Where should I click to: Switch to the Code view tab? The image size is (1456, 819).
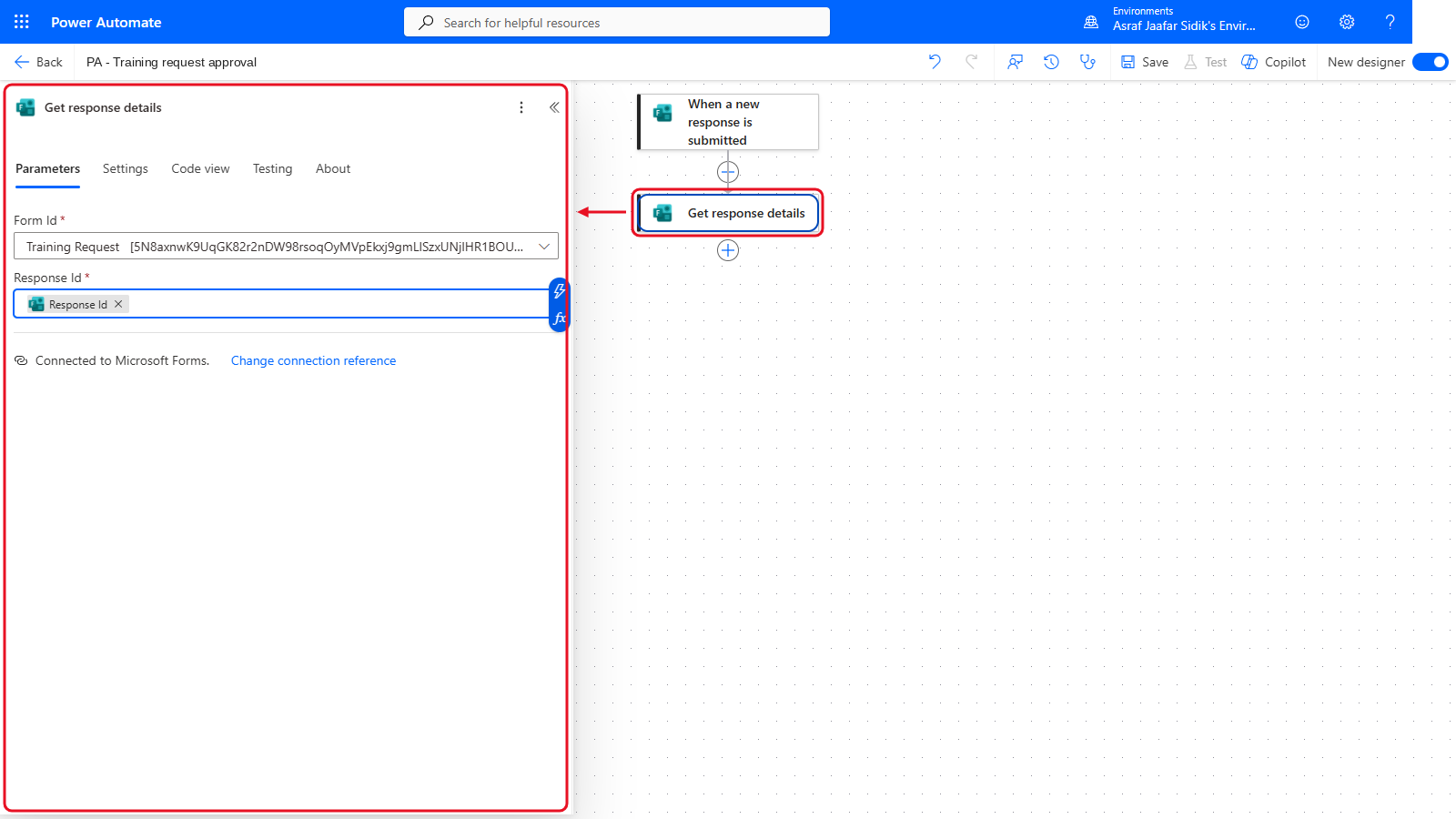pyautogui.click(x=200, y=168)
